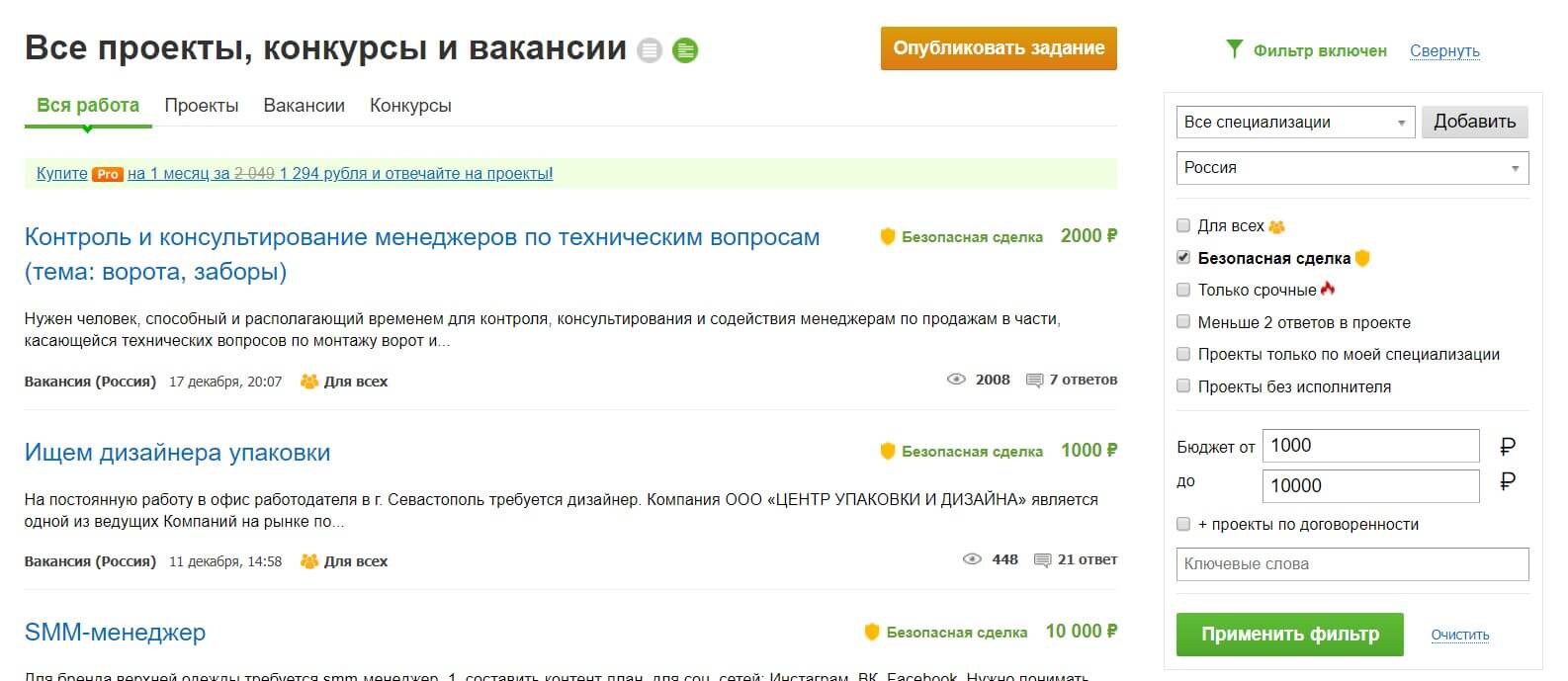Open the SMM-менеджер project
The width and height of the screenshot is (1568, 681).
116,633
